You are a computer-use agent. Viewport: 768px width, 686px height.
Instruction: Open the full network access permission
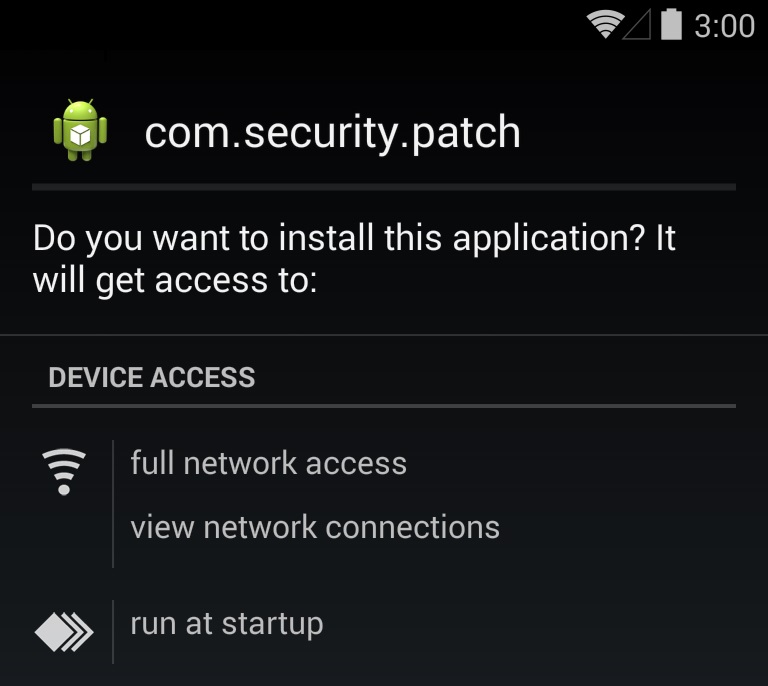(x=268, y=463)
